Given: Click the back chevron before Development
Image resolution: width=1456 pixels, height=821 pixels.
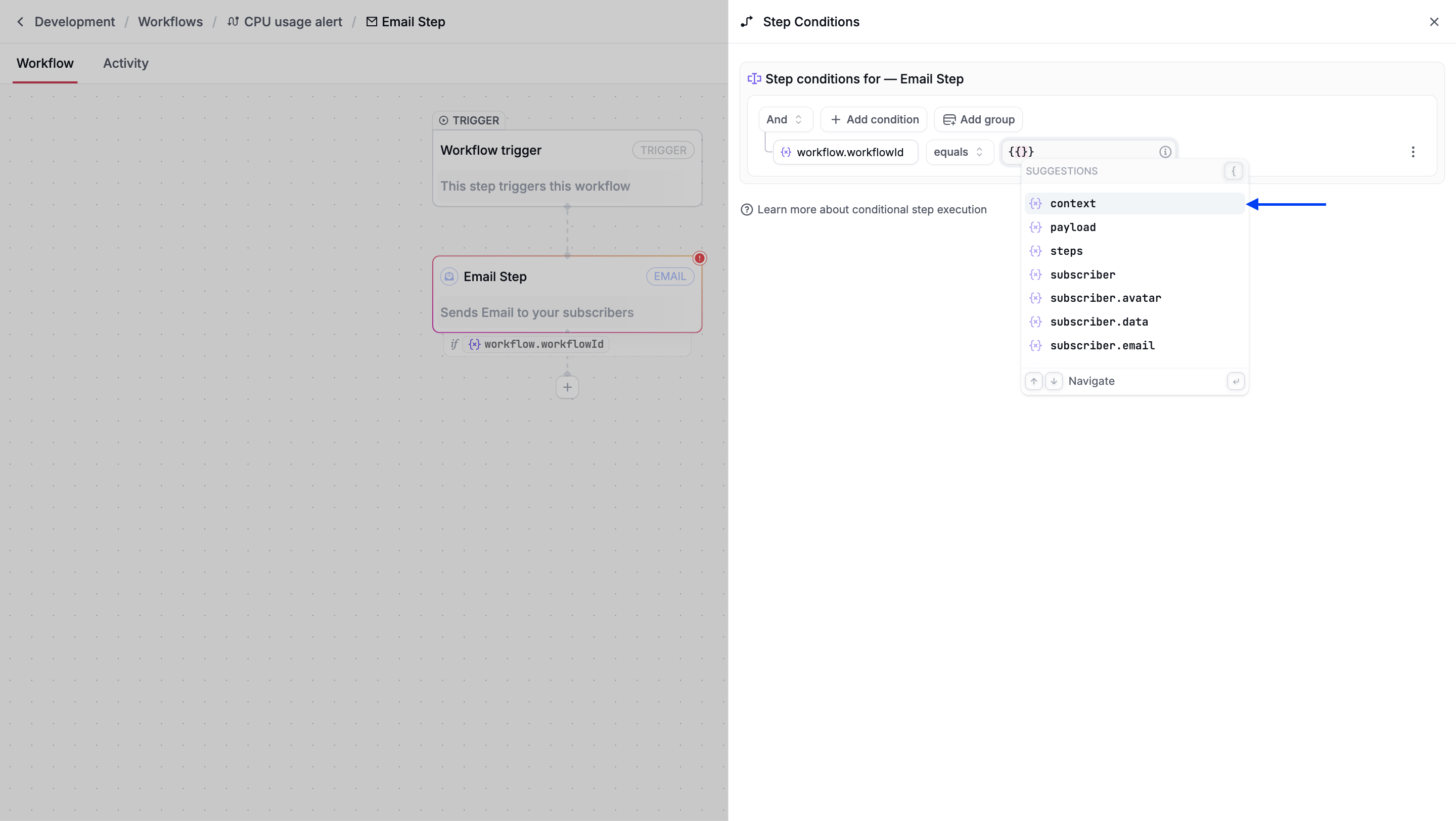Looking at the screenshot, I should [x=20, y=21].
